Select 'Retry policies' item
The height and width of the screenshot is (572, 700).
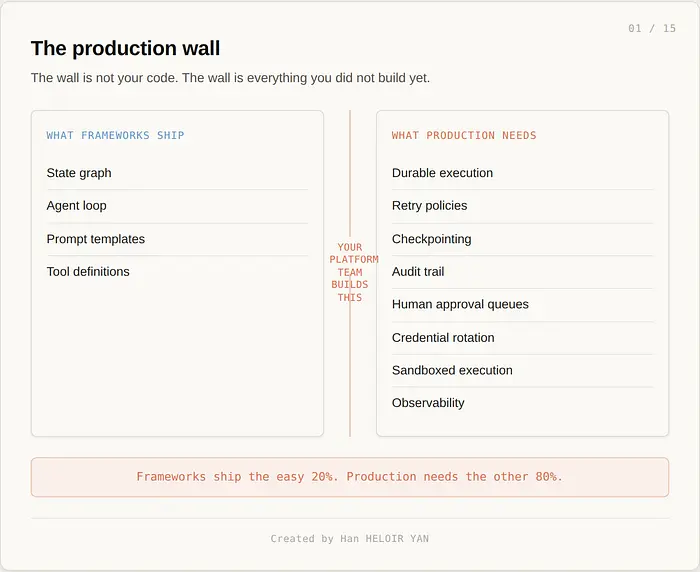[522, 206]
